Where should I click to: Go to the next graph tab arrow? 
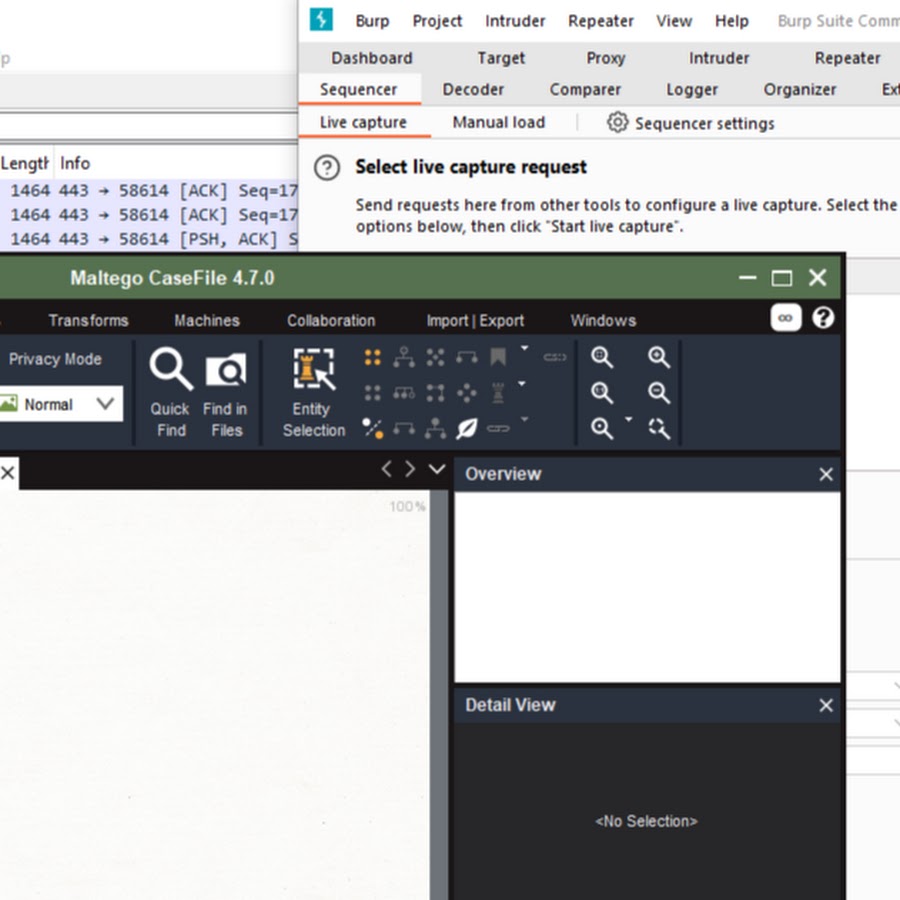pyautogui.click(x=410, y=470)
